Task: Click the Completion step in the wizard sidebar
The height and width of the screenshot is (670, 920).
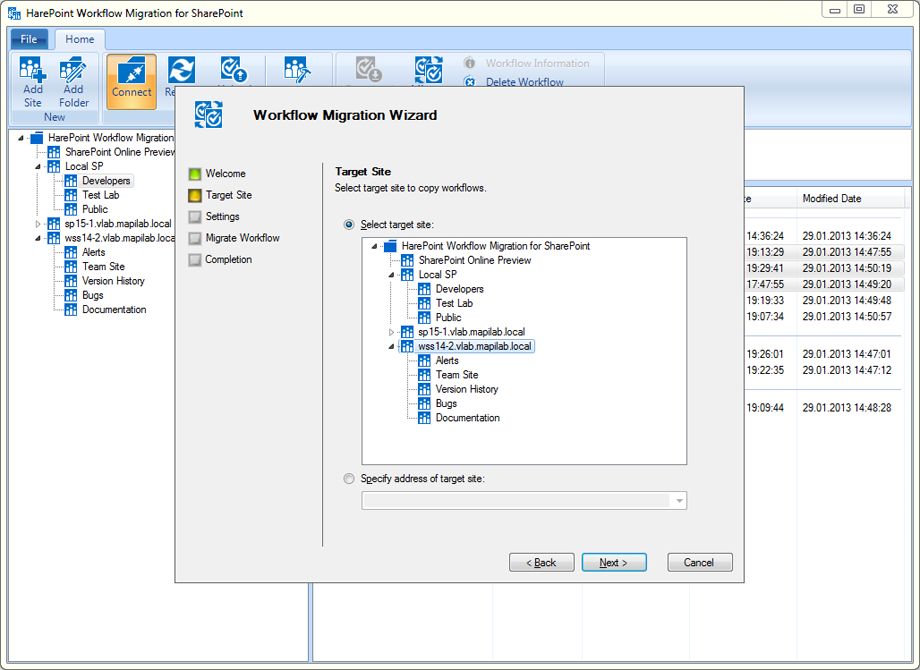Action: (x=228, y=259)
